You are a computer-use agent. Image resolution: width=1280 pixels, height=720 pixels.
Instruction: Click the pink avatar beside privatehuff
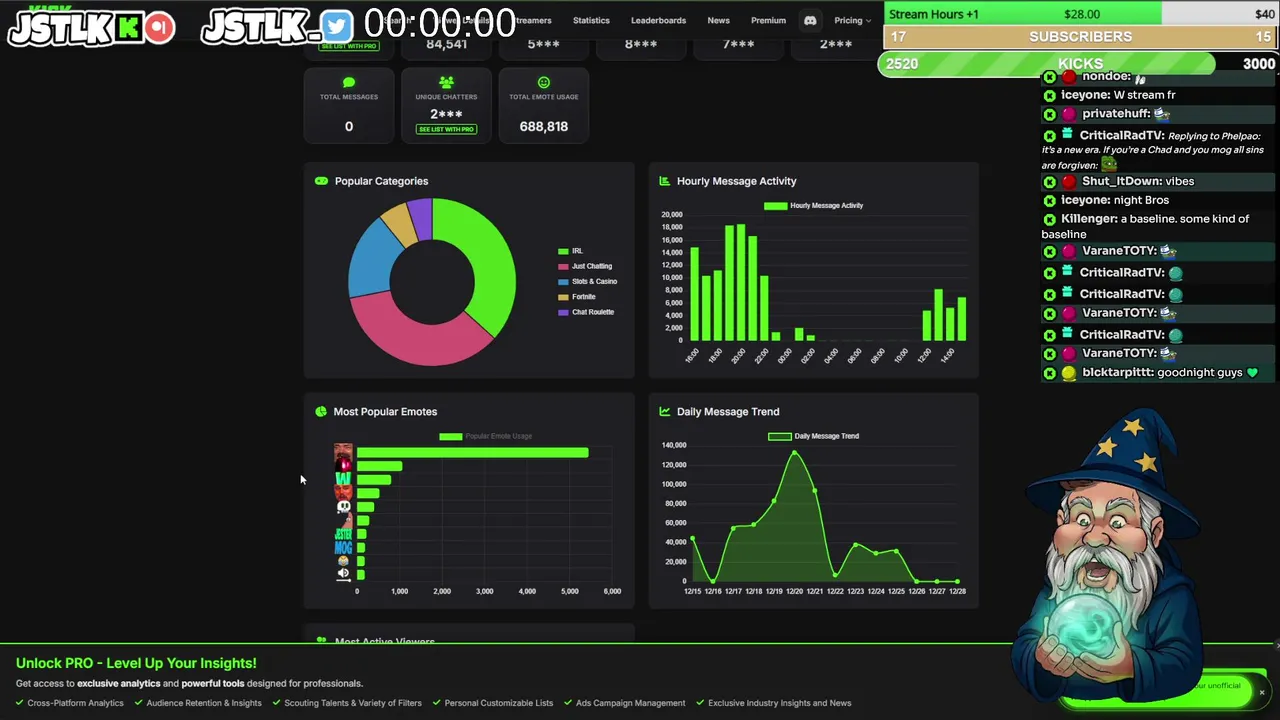tap(1068, 114)
